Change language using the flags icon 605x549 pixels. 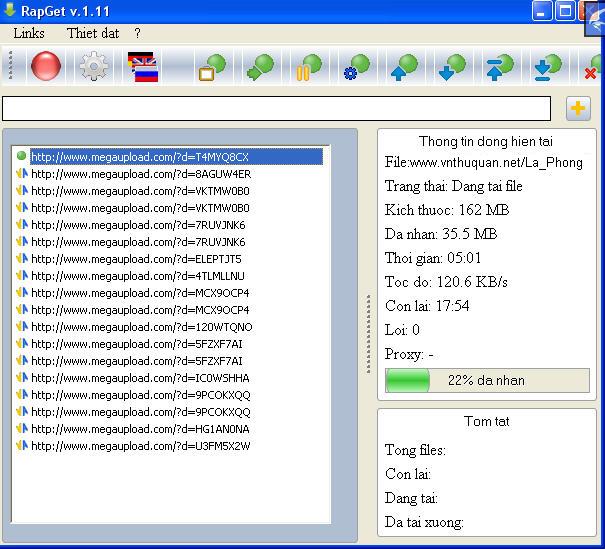pos(143,66)
